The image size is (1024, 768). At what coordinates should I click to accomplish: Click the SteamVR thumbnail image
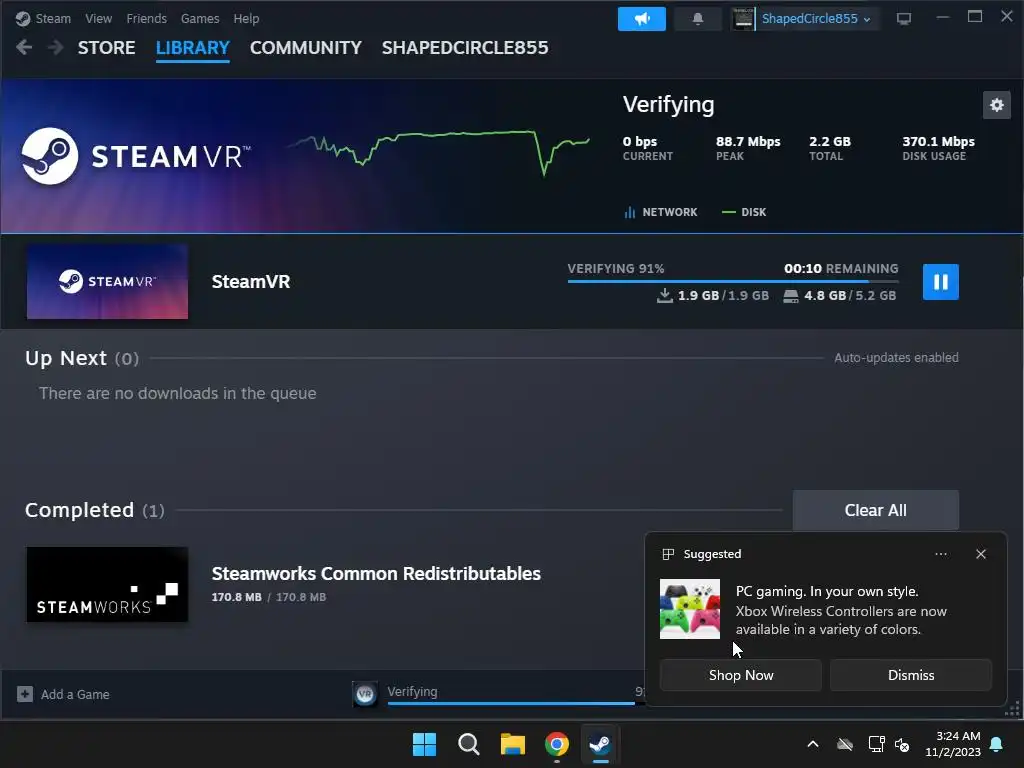point(107,281)
